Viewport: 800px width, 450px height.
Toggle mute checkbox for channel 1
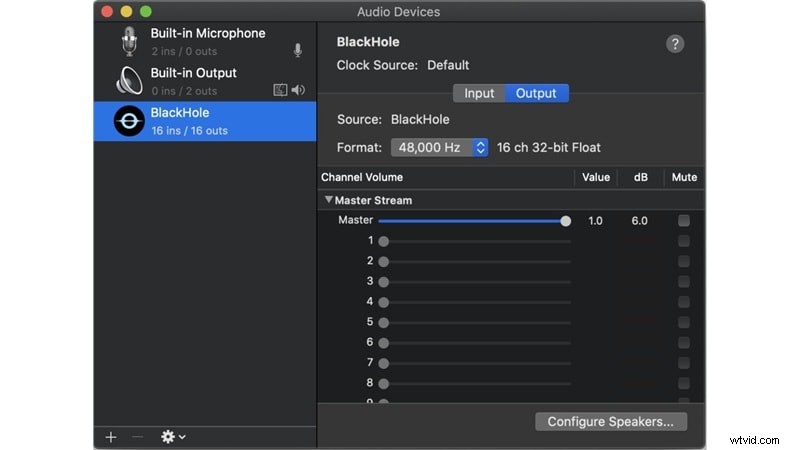point(684,241)
